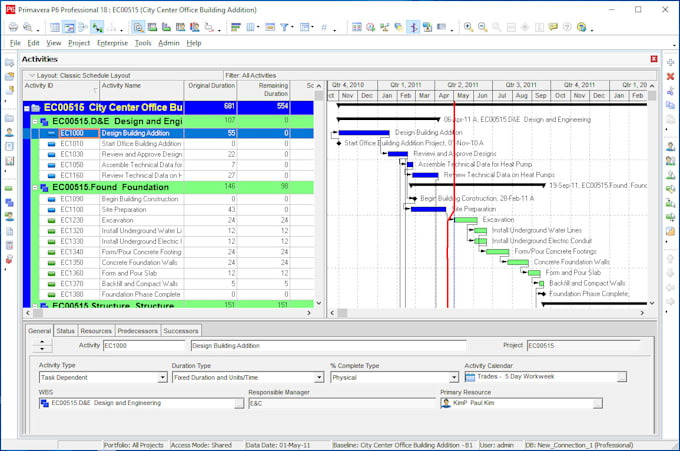
Task: Click the Activity ID column header
Action: 61,90
